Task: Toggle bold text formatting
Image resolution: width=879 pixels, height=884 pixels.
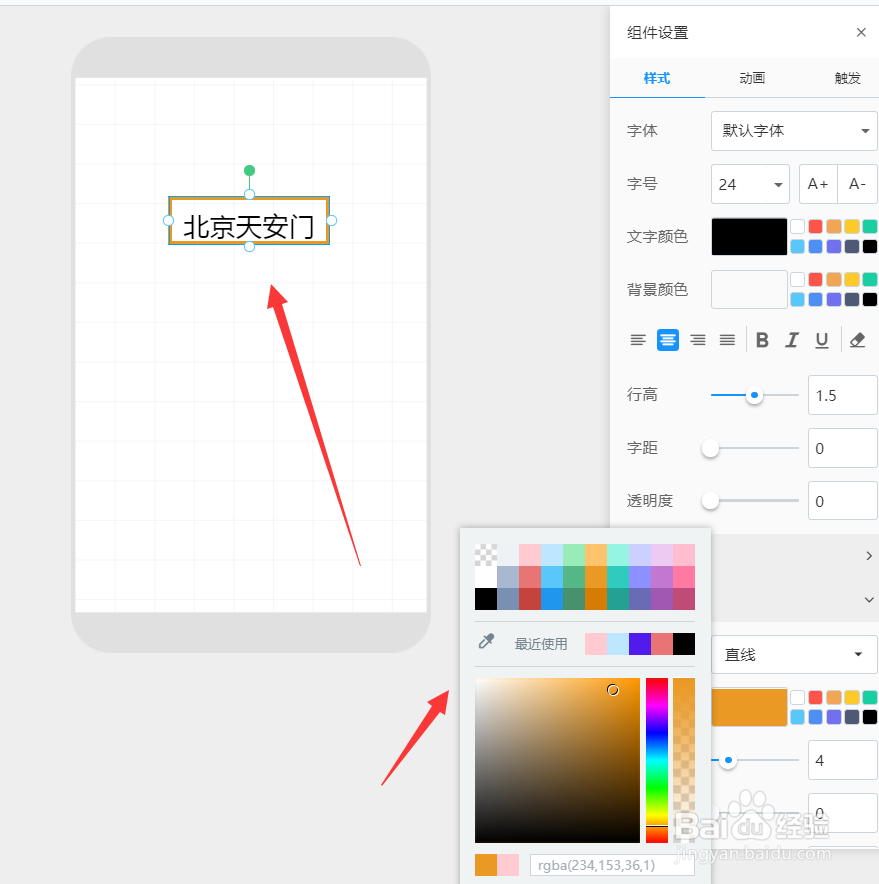Action: pyautogui.click(x=762, y=340)
